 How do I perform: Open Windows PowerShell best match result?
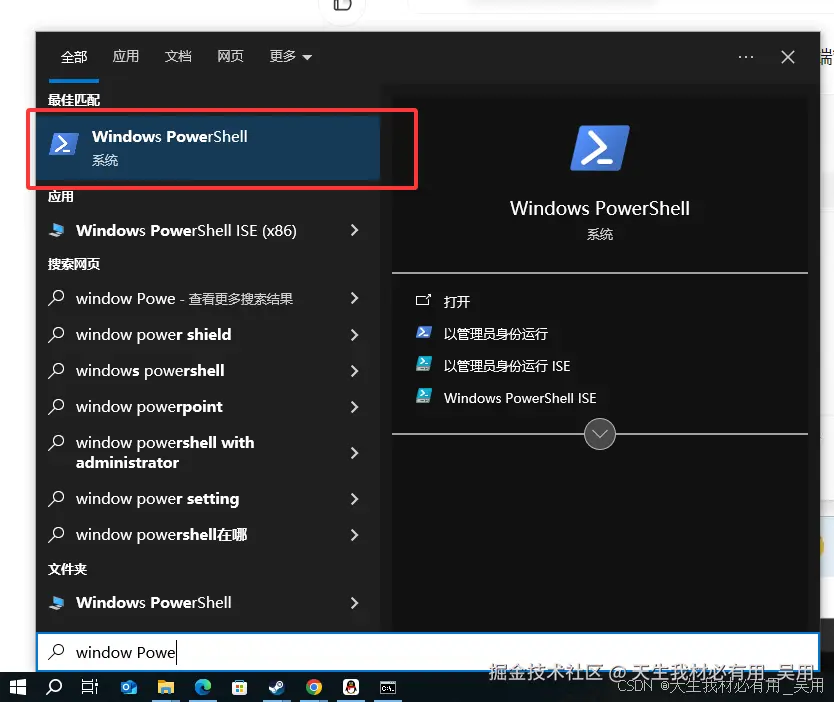point(208,148)
